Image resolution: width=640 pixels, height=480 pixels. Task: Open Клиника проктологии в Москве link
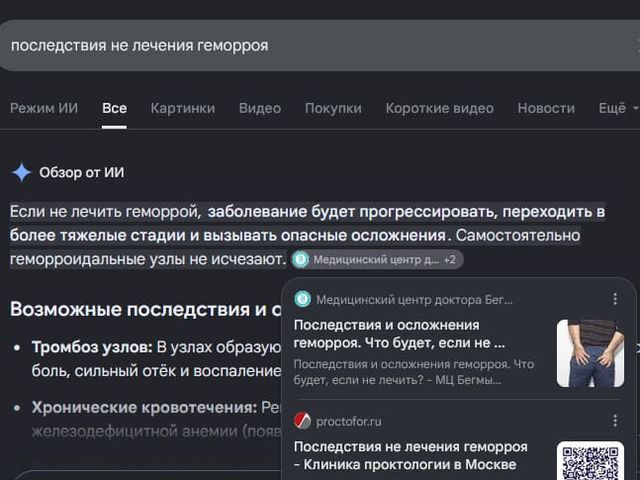click(411, 456)
